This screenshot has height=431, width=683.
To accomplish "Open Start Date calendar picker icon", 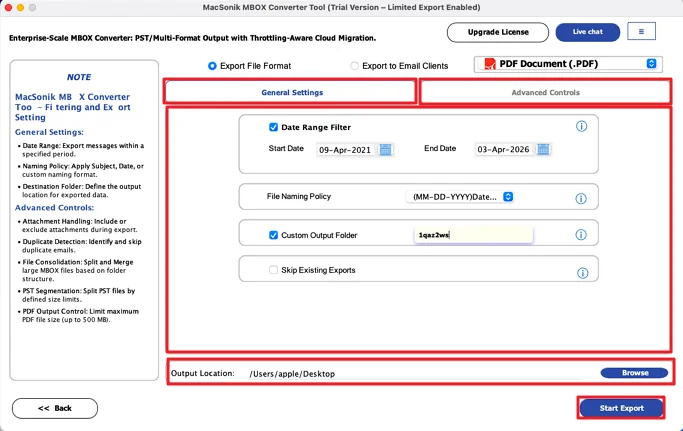I will pyautogui.click(x=385, y=150).
